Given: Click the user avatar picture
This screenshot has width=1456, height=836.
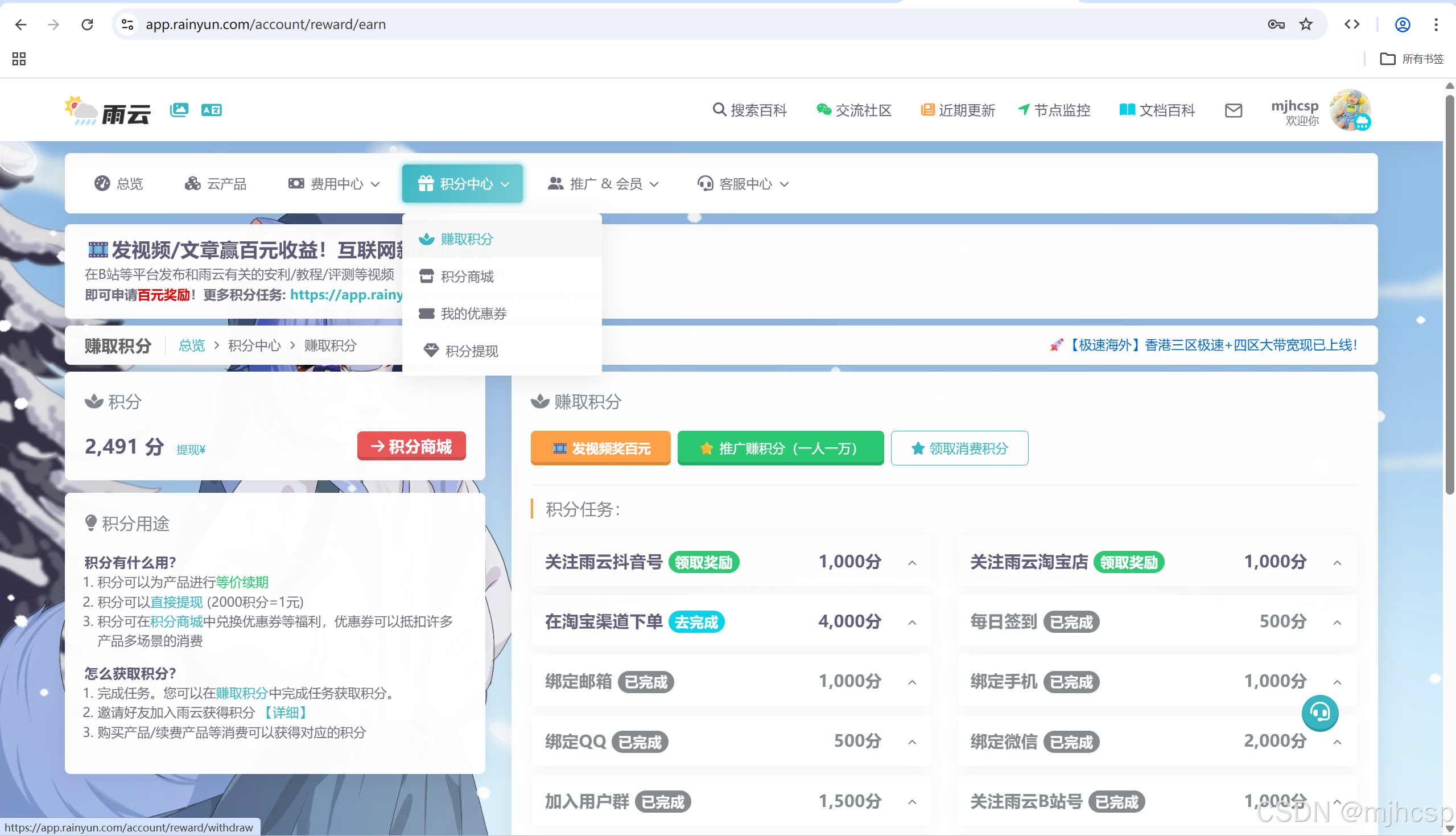Looking at the screenshot, I should (x=1350, y=110).
